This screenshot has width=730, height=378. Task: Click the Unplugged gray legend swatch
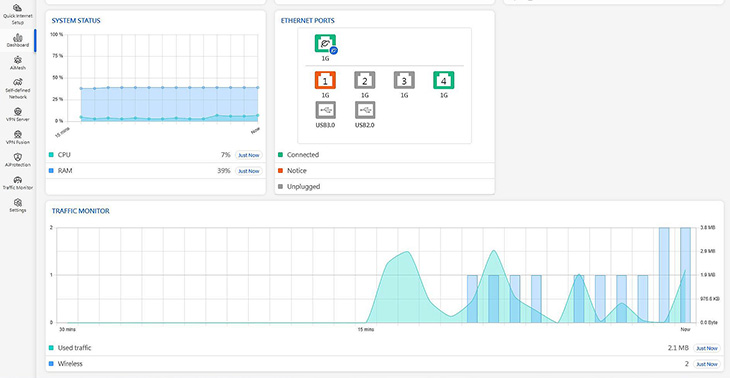pos(280,187)
